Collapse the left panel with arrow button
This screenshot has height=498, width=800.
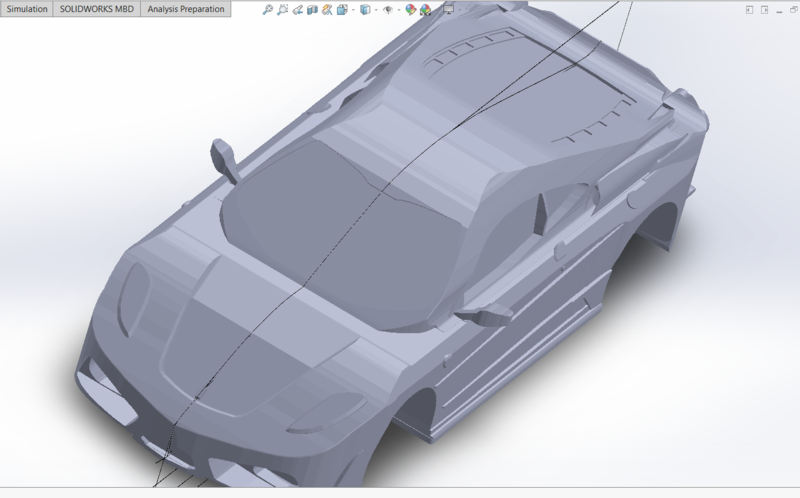pyautogui.click(x=749, y=10)
